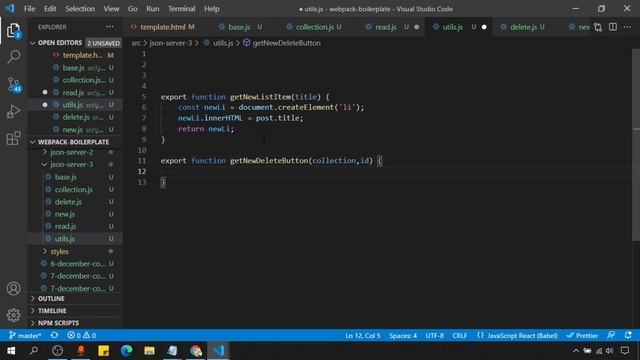
Task: Open collection.js in json-server-3 folder
Action: pyautogui.click(x=73, y=189)
